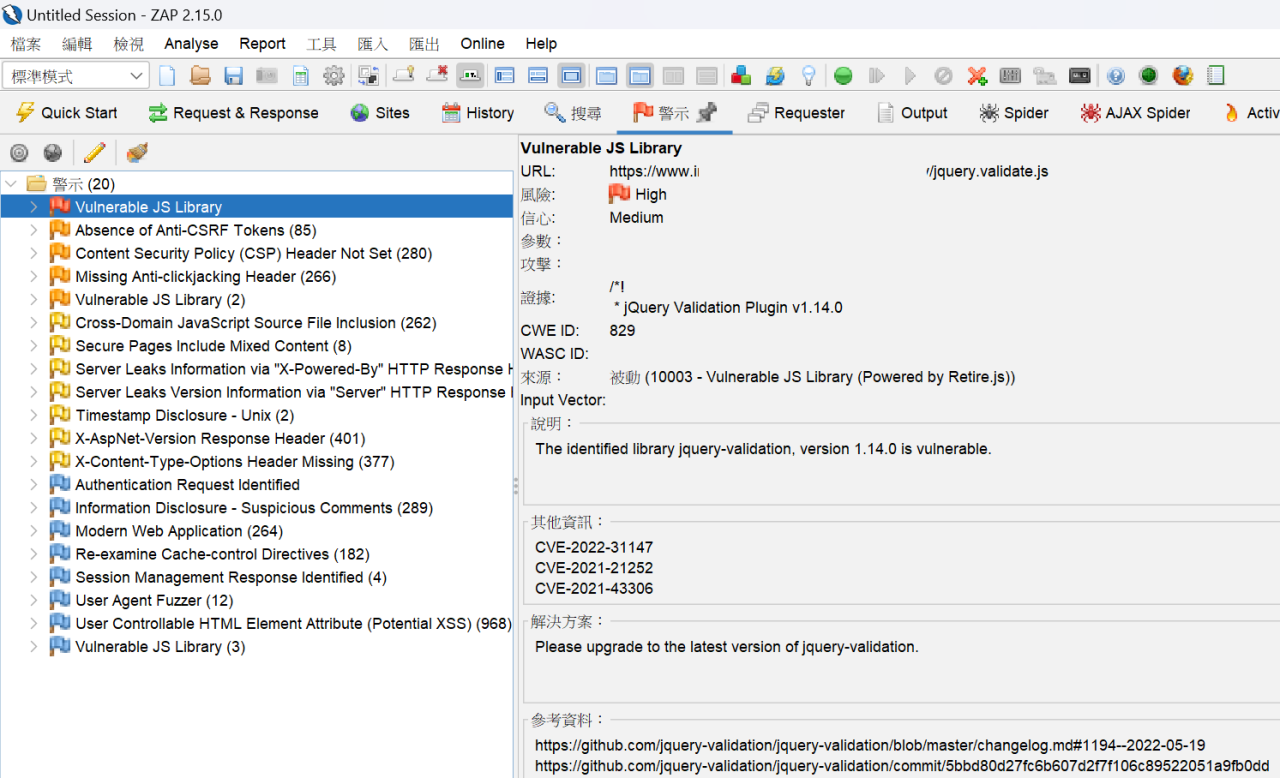Click the gray globe icon in alerts panel
The width and height of the screenshot is (1280, 778).
(53, 153)
